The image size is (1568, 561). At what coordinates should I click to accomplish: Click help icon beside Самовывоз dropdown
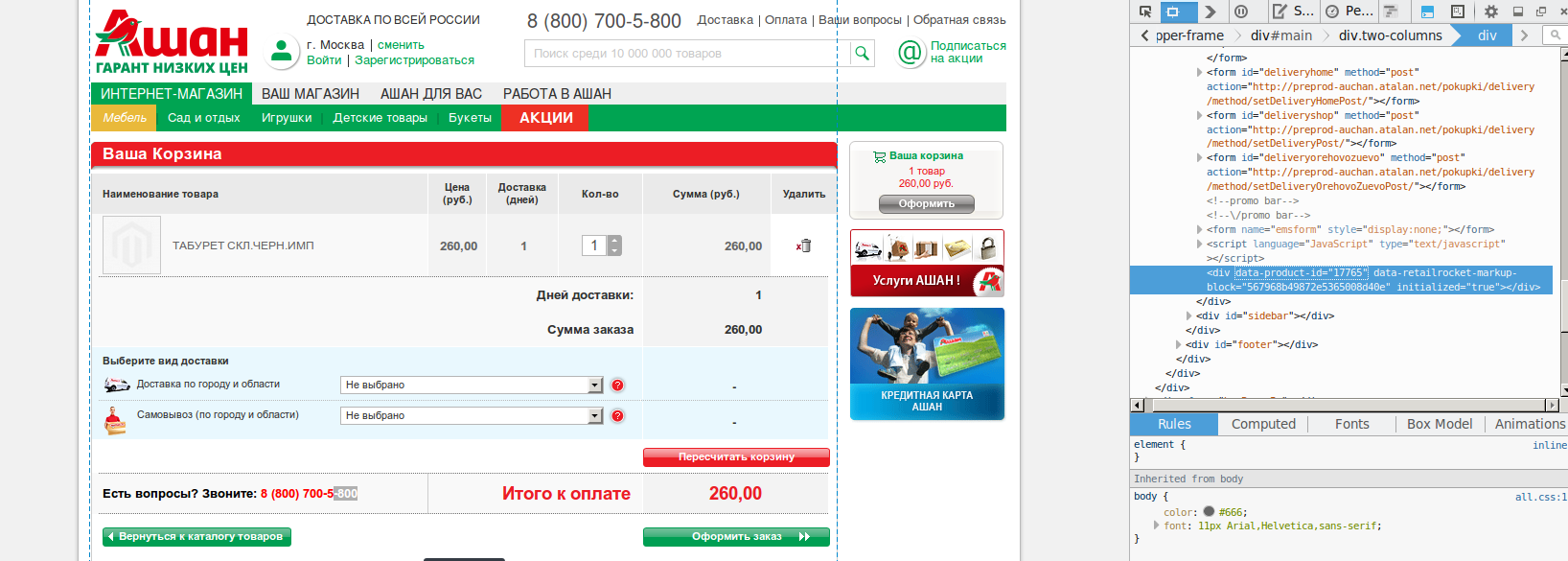click(x=617, y=416)
